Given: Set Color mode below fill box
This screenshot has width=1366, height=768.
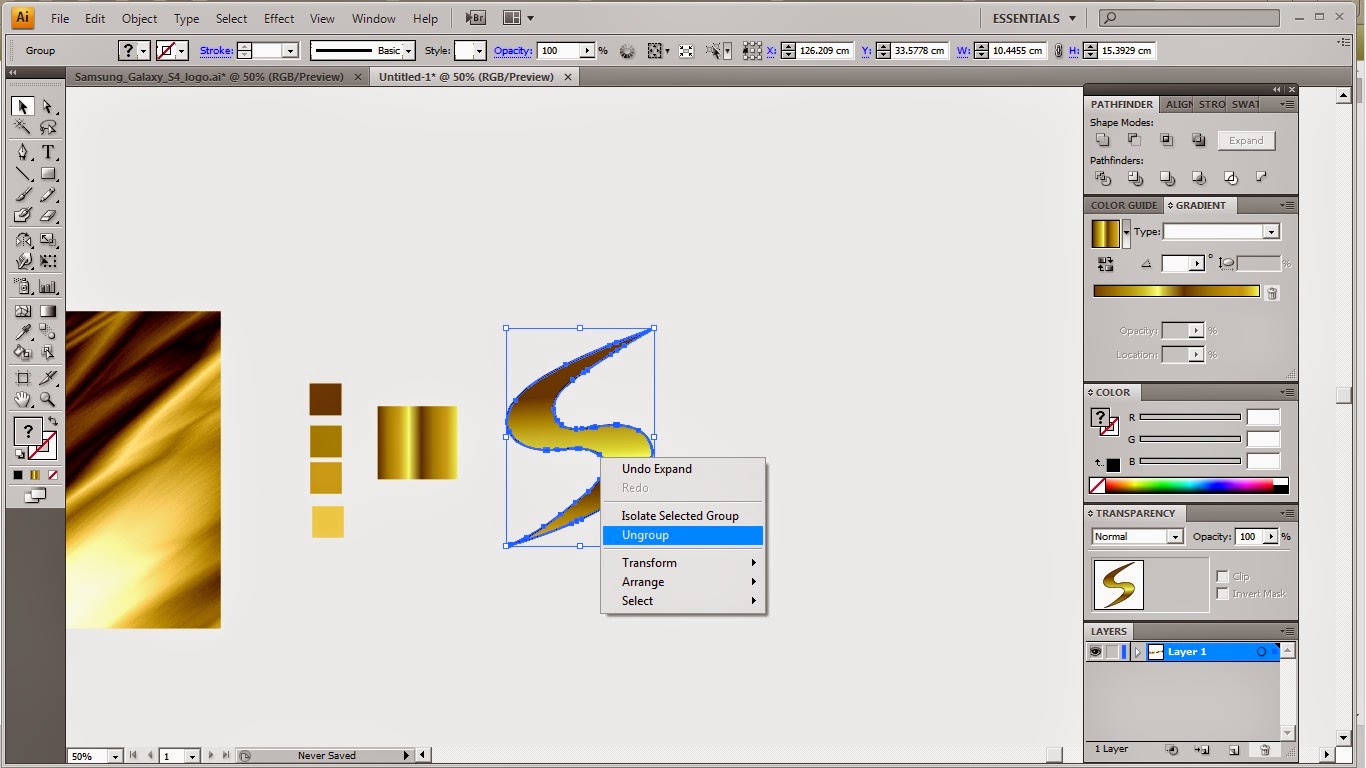Looking at the screenshot, I should 17,475.
